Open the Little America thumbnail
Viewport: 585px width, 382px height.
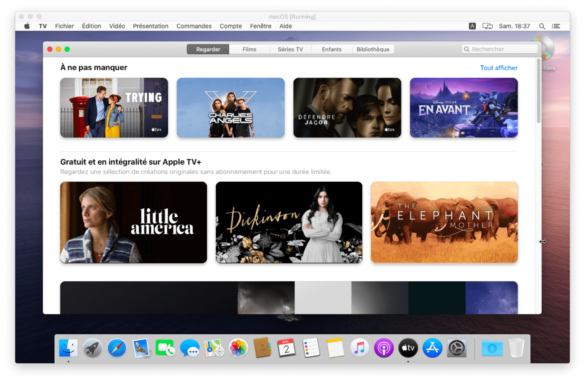[134, 222]
